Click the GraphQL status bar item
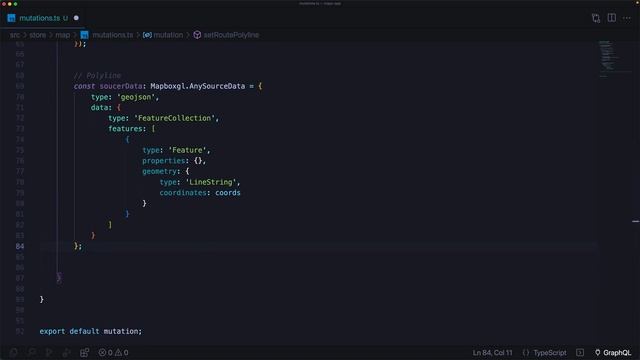The height and width of the screenshot is (360, 640). point(613,353)
